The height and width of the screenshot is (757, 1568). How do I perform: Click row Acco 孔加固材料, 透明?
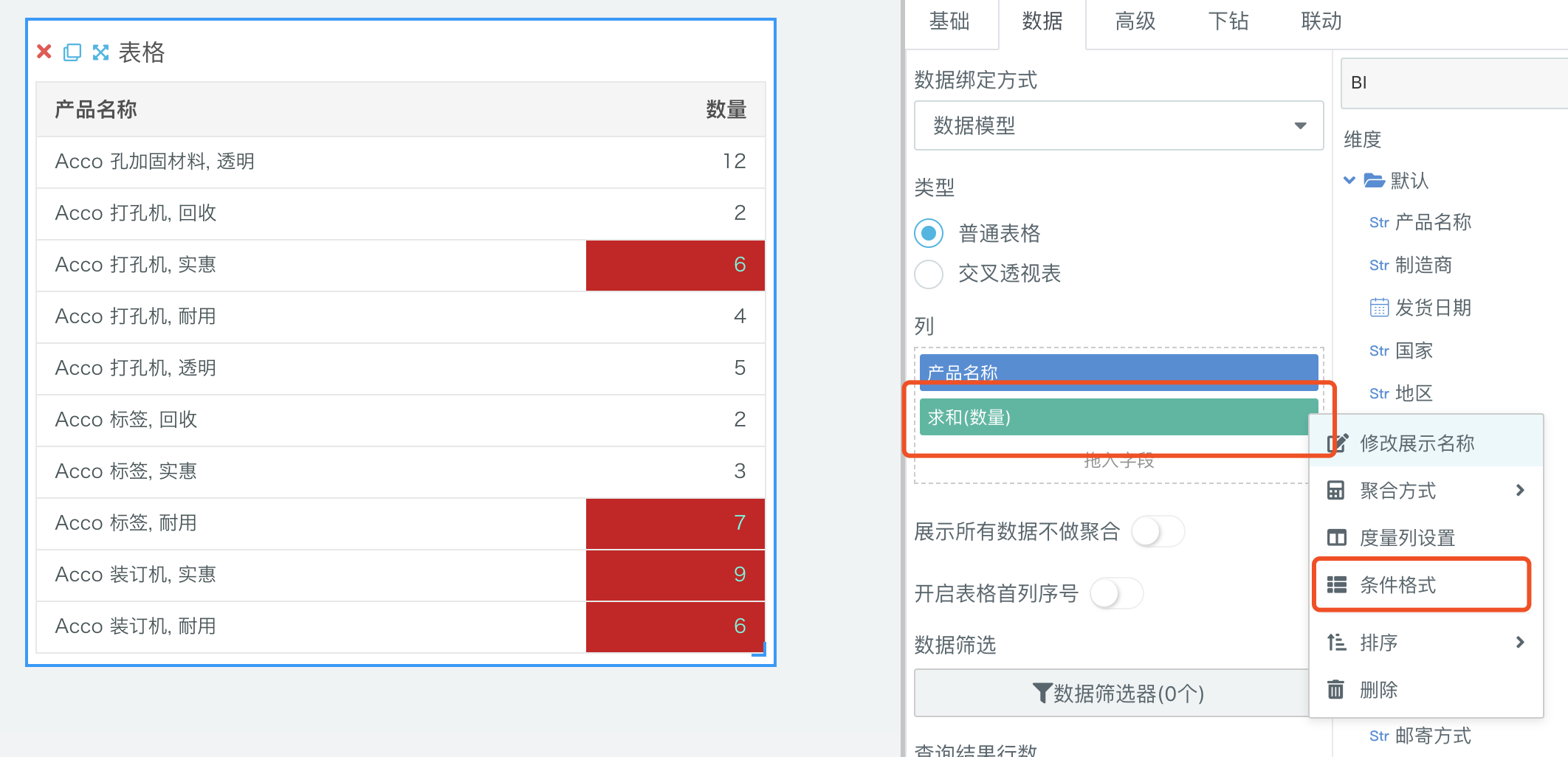(x=401, y=162)
